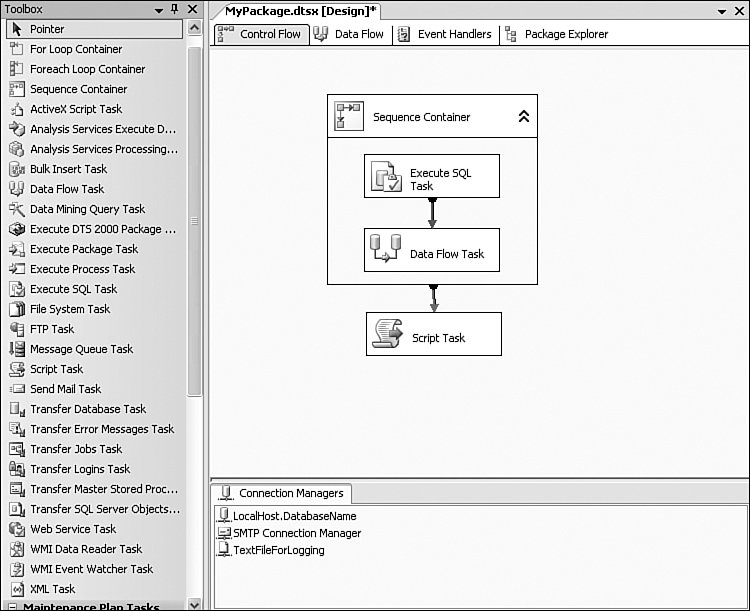Select the MyPackage.dtsx [Design] document tab

[x=298, y=11]
